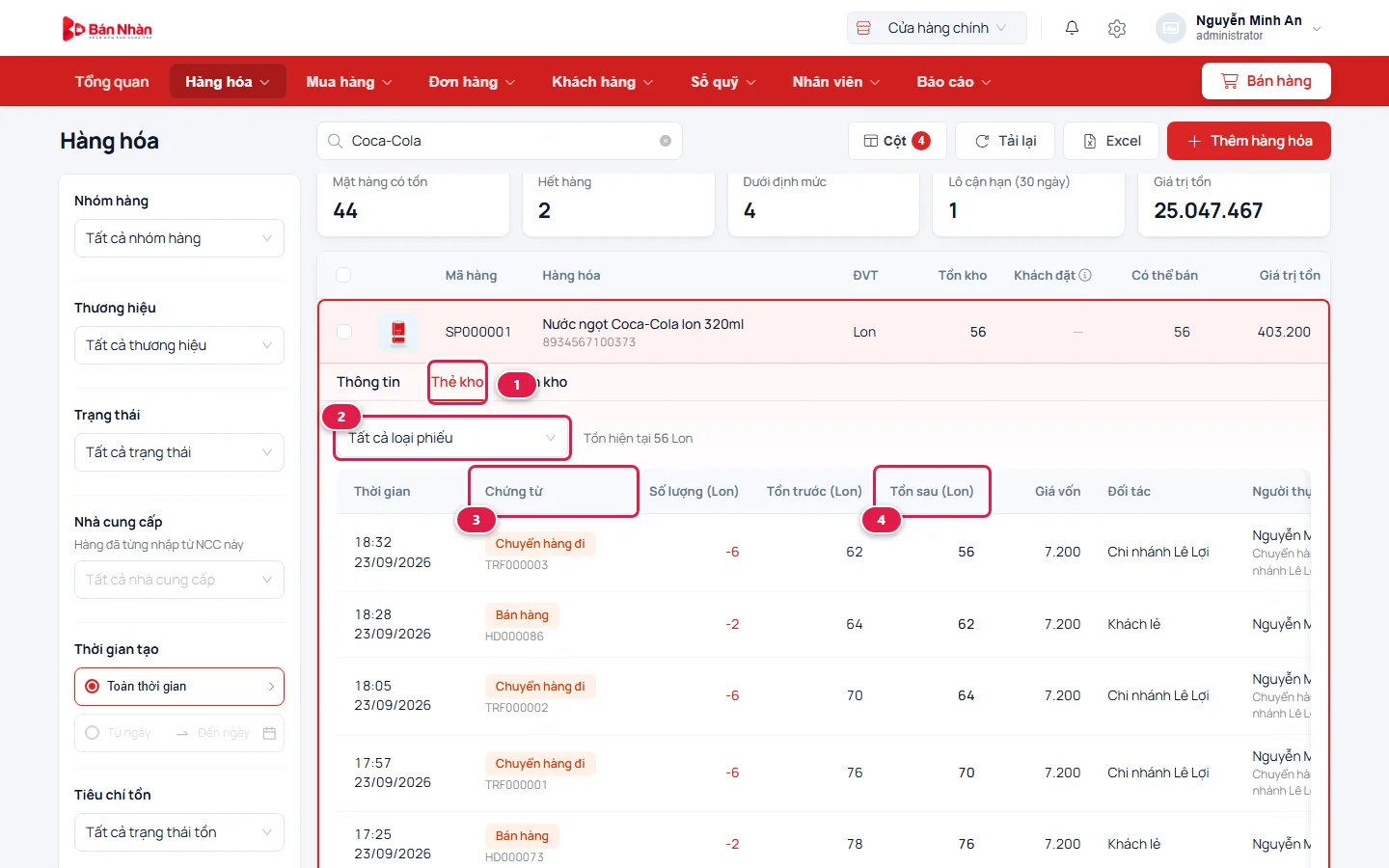1389x868 pixels.
Task: Open the Tất cả loại phiếu filter
Action: pyautogui.click(x=451, y=438)
